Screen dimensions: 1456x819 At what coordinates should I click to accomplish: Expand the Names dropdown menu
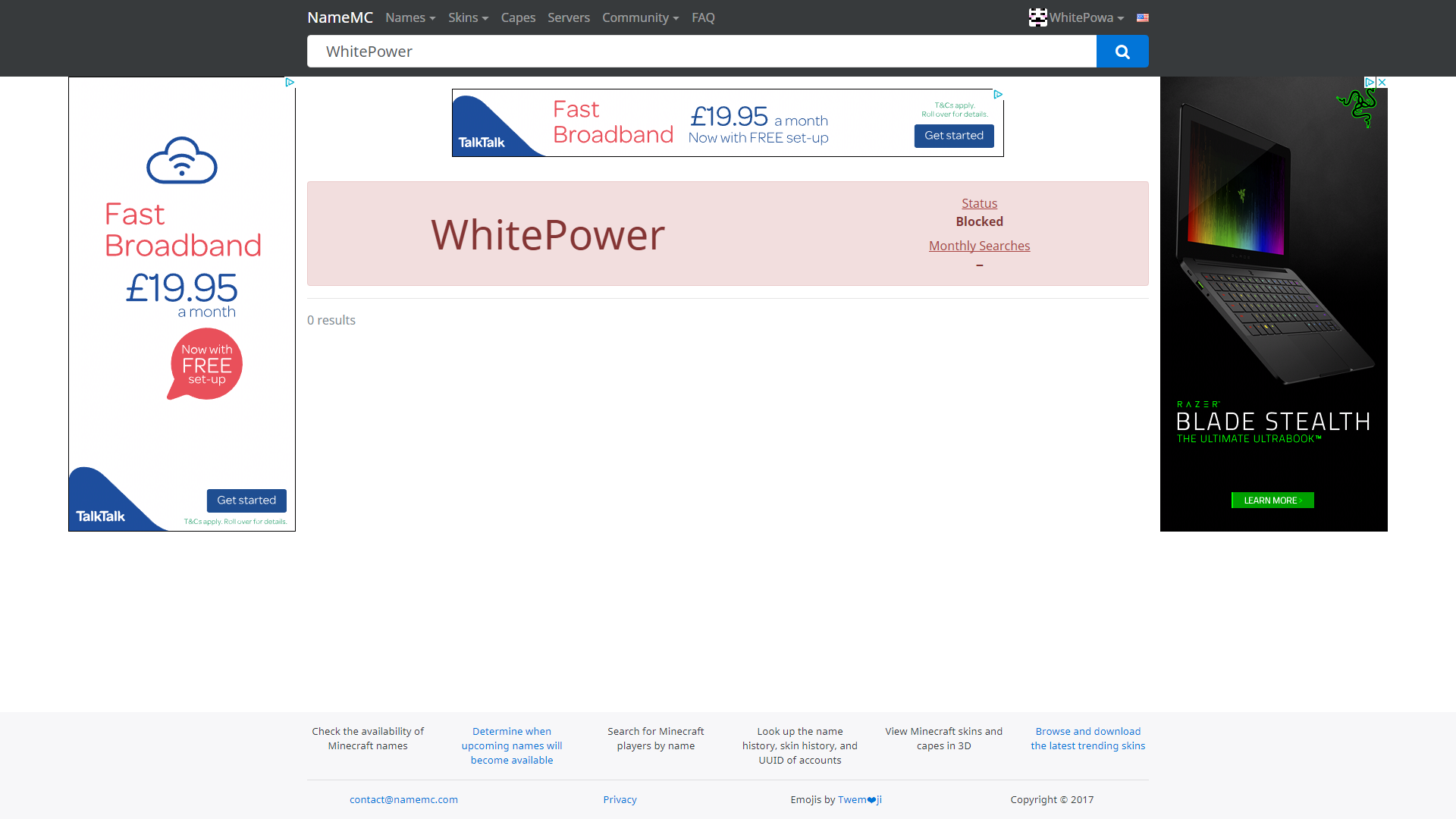coord(409,17)
